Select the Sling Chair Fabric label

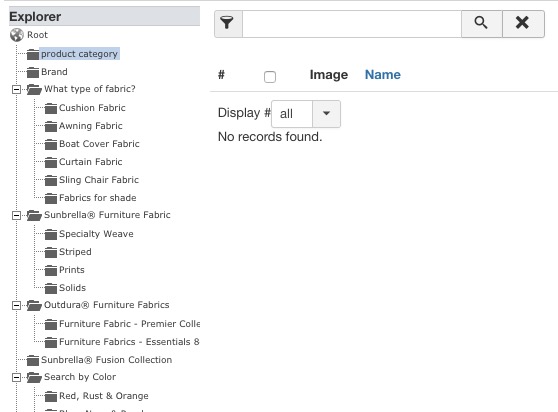click(x=99, y=180)
